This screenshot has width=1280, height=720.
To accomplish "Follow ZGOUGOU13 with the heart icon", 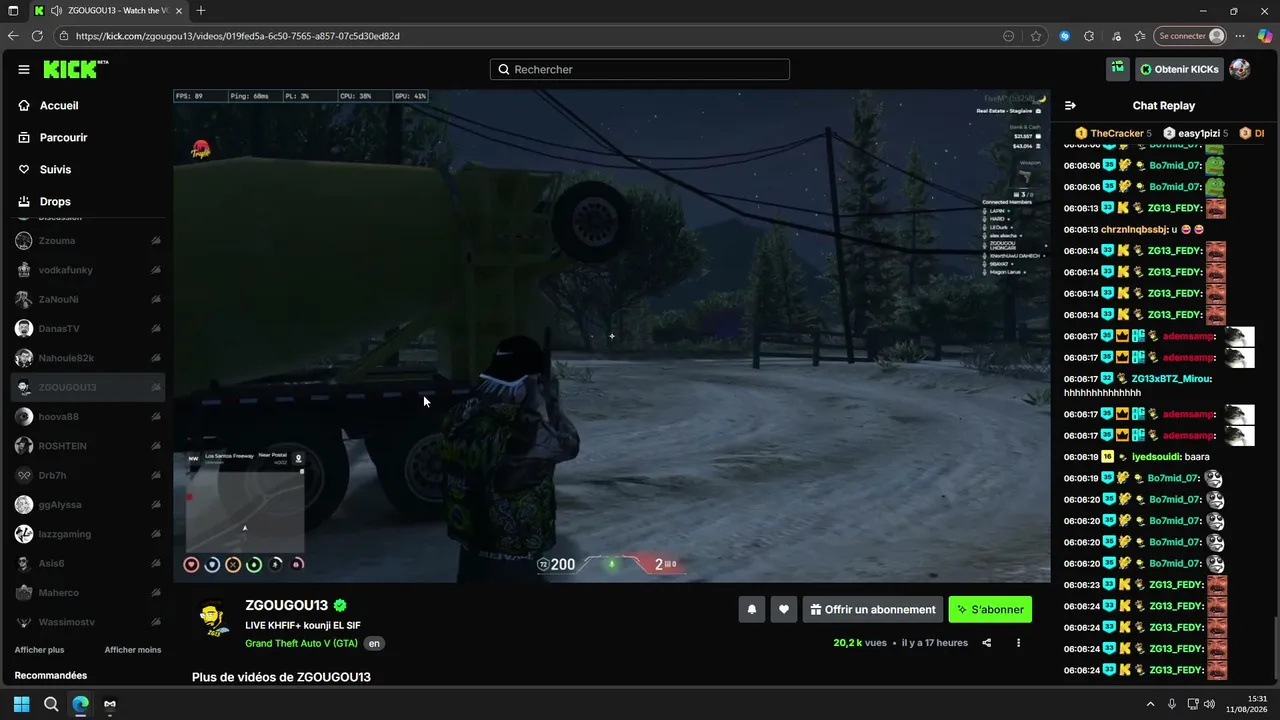I will click(784, 609).
